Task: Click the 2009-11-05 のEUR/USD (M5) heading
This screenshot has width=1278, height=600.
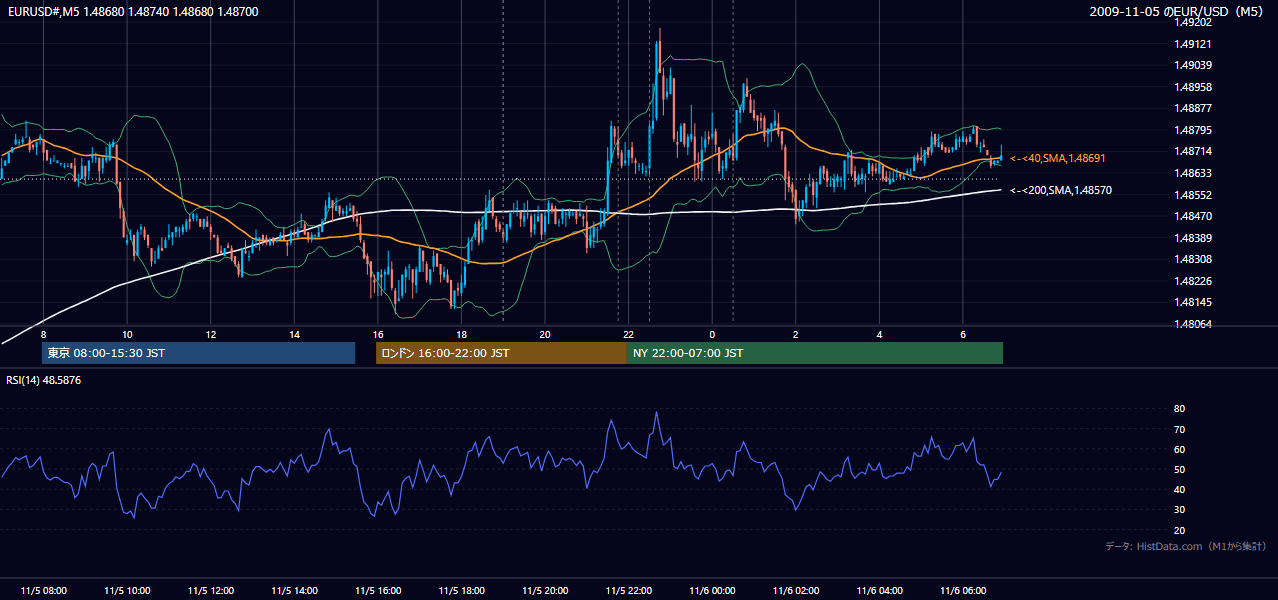Action: coord(1178,12)
